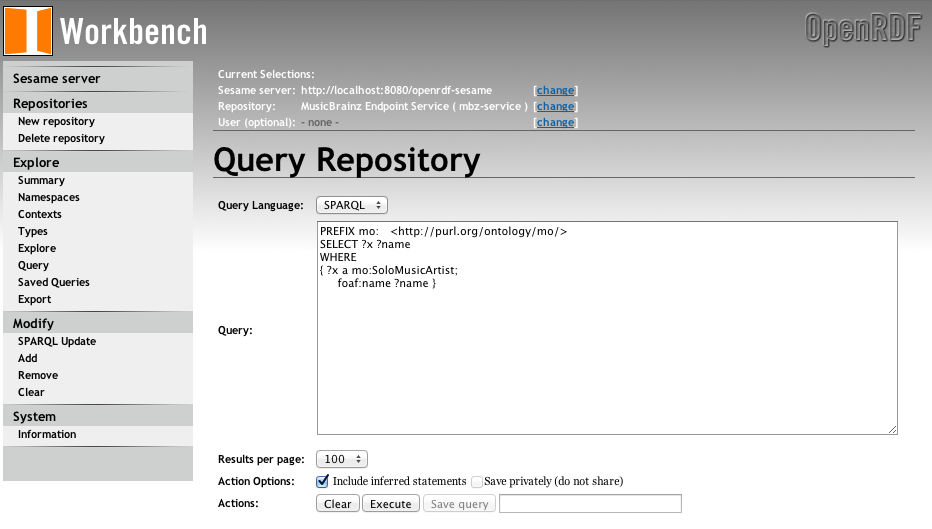Click the Sesame server URL text
This screenshot has height=529, width=932.
(x=396, y=90)
